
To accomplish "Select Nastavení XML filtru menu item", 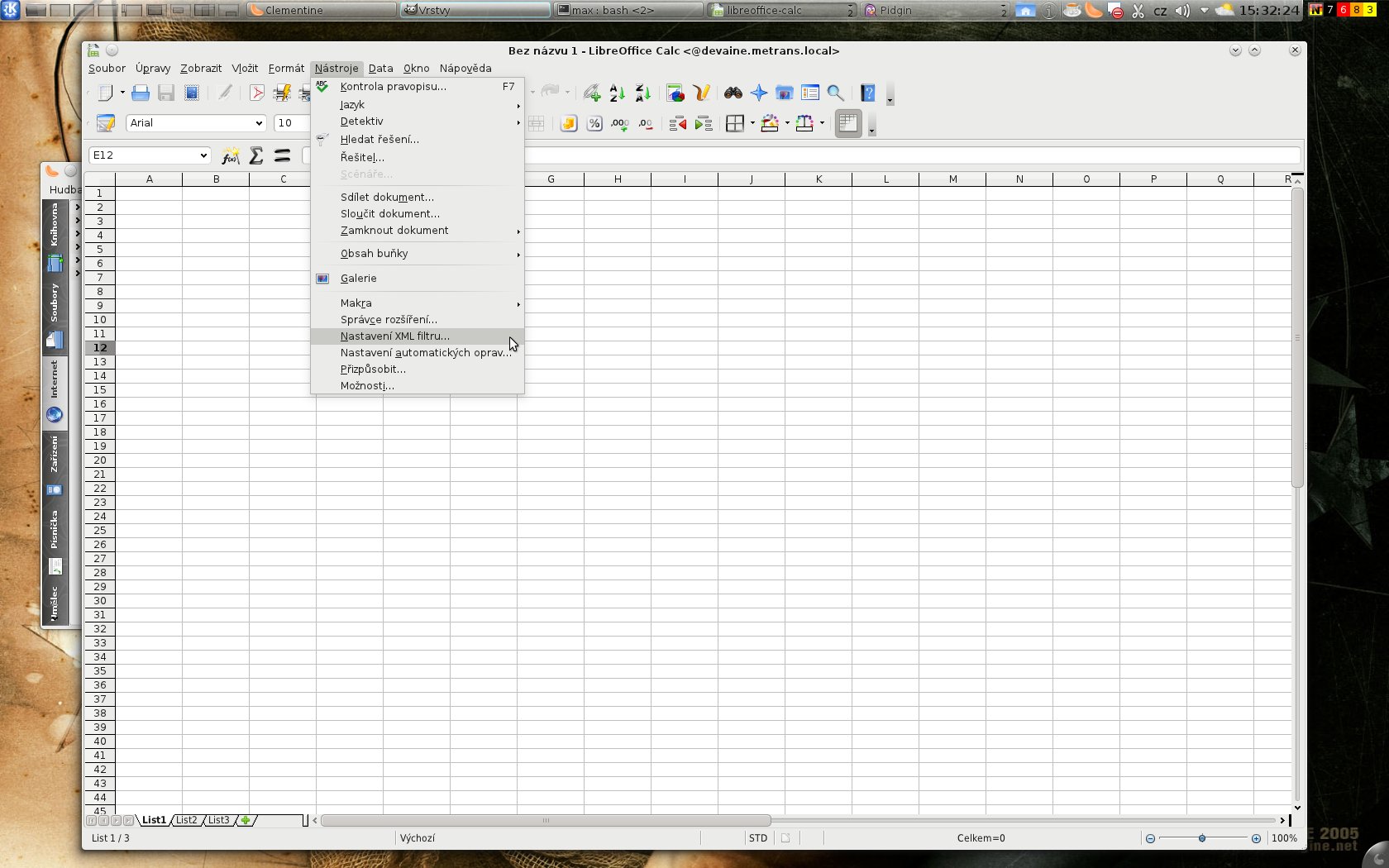I will click(x=395, y=336).
